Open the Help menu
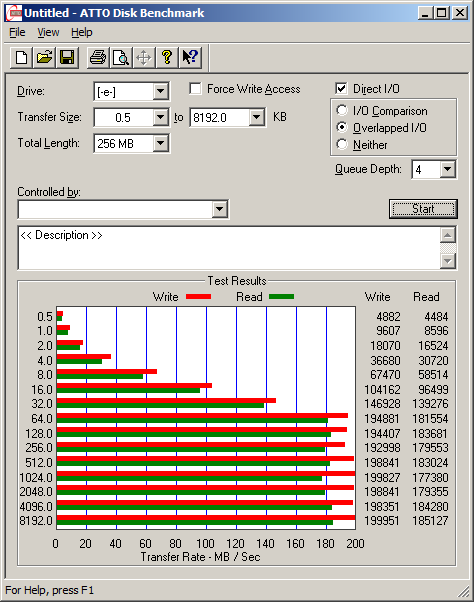 tap(82, 33)
